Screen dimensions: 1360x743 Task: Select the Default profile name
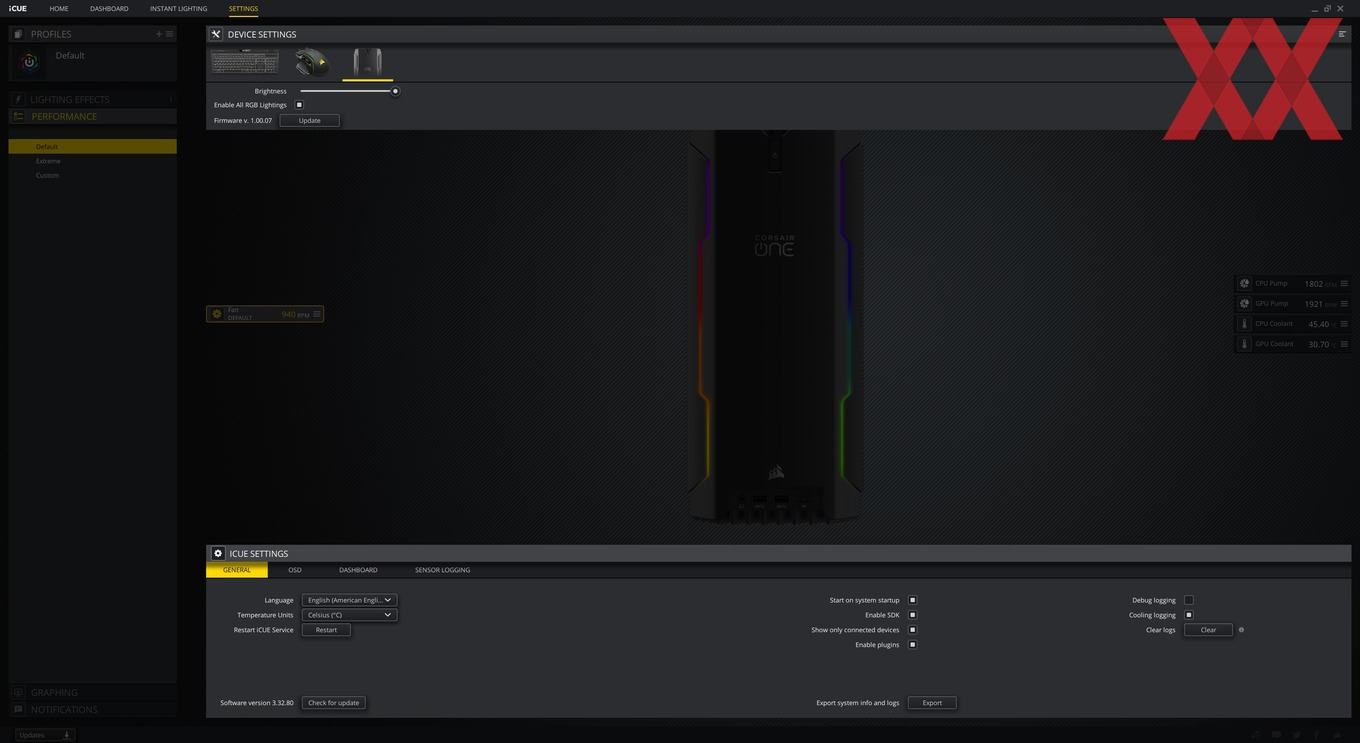tap(70, 55)
